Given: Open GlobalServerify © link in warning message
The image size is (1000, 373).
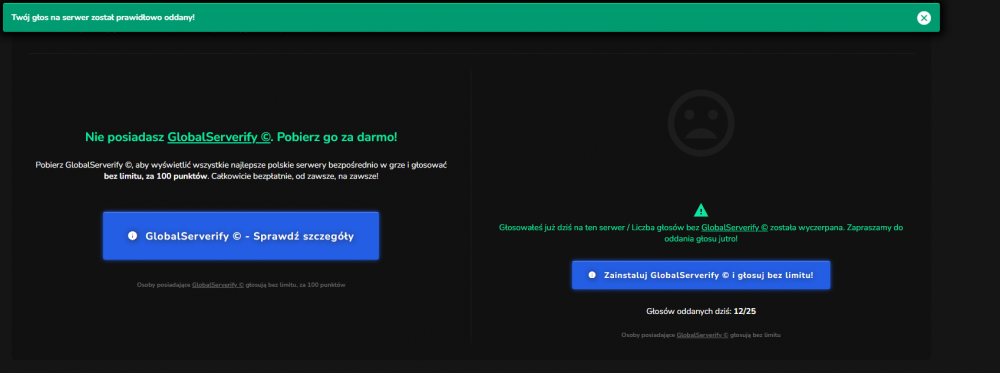Looking at the screenshot, I should 734,227.
